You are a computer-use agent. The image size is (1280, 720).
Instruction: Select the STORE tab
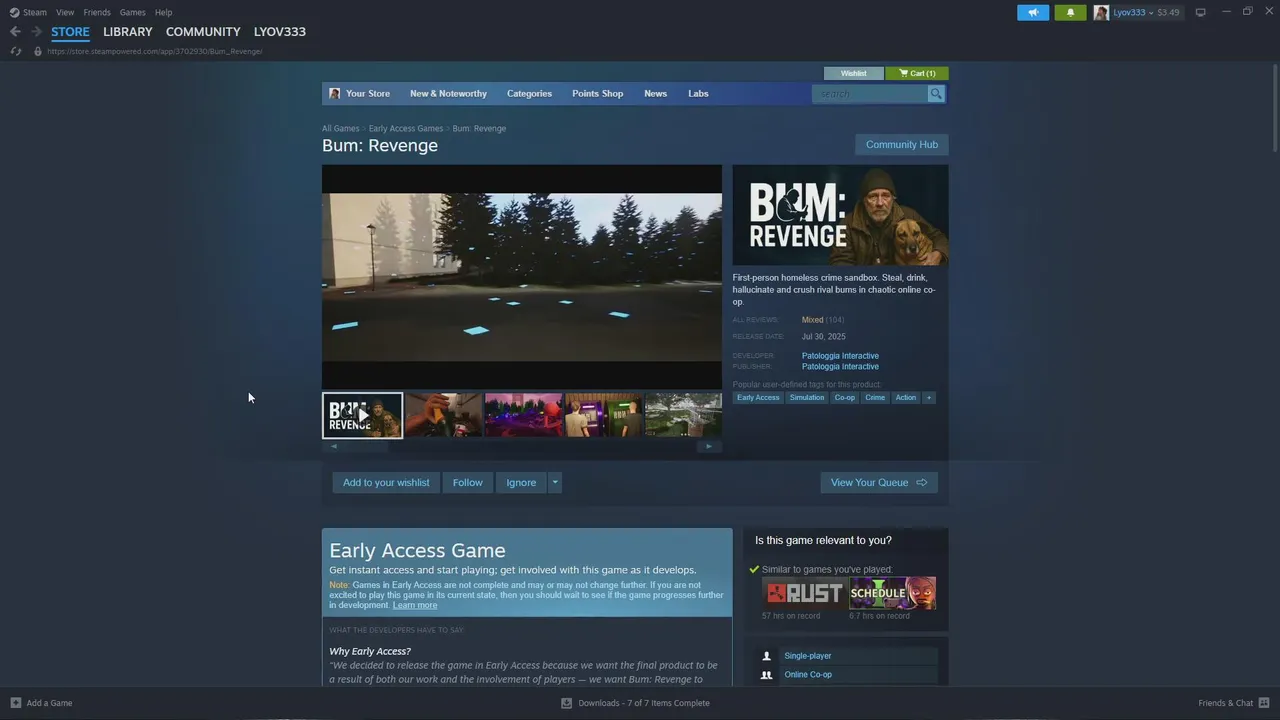(x=70, y=32)
